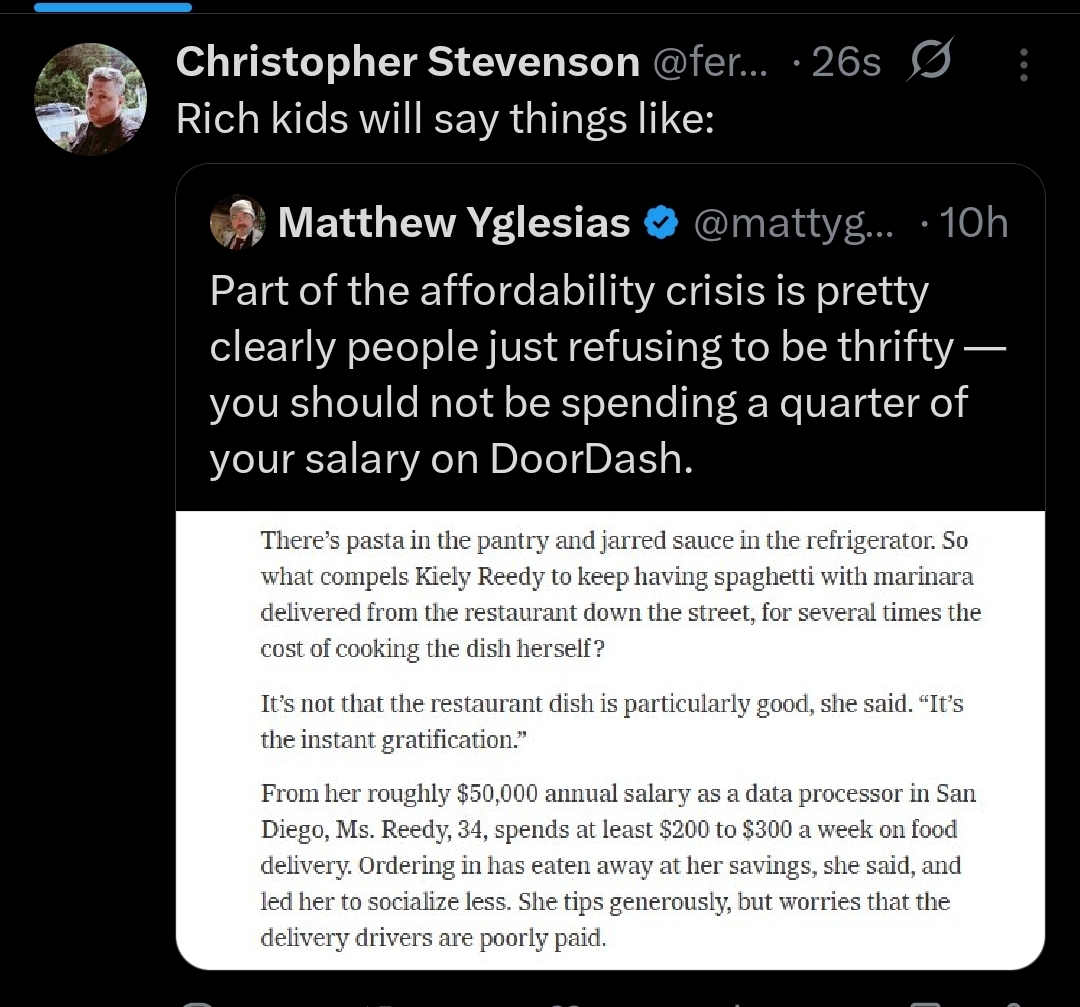Open the article screenshot image

pos(610,740)
